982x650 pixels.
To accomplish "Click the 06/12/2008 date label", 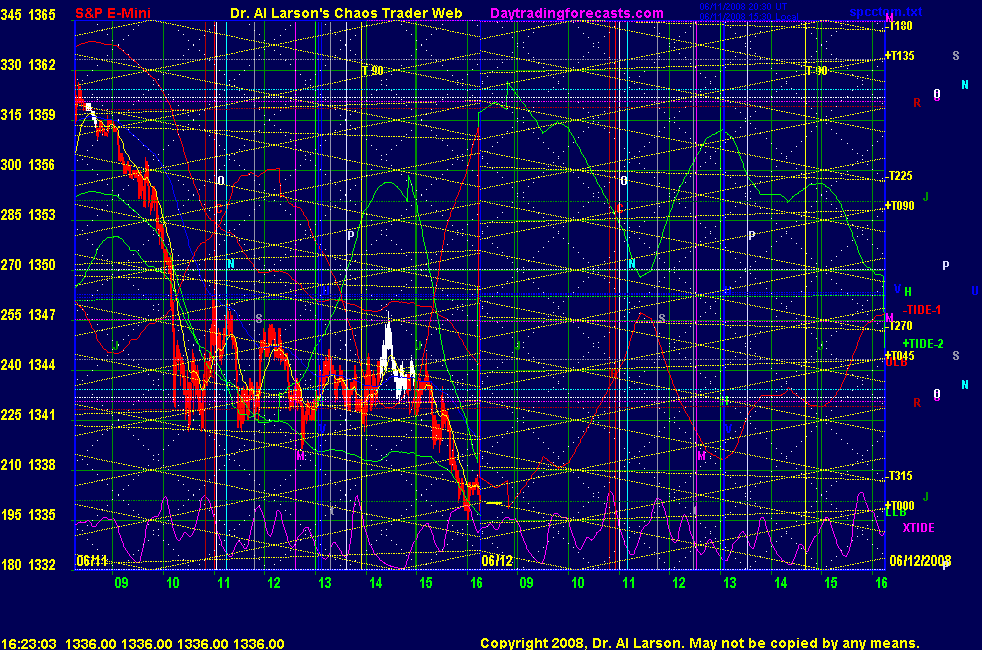I will 920,560.
